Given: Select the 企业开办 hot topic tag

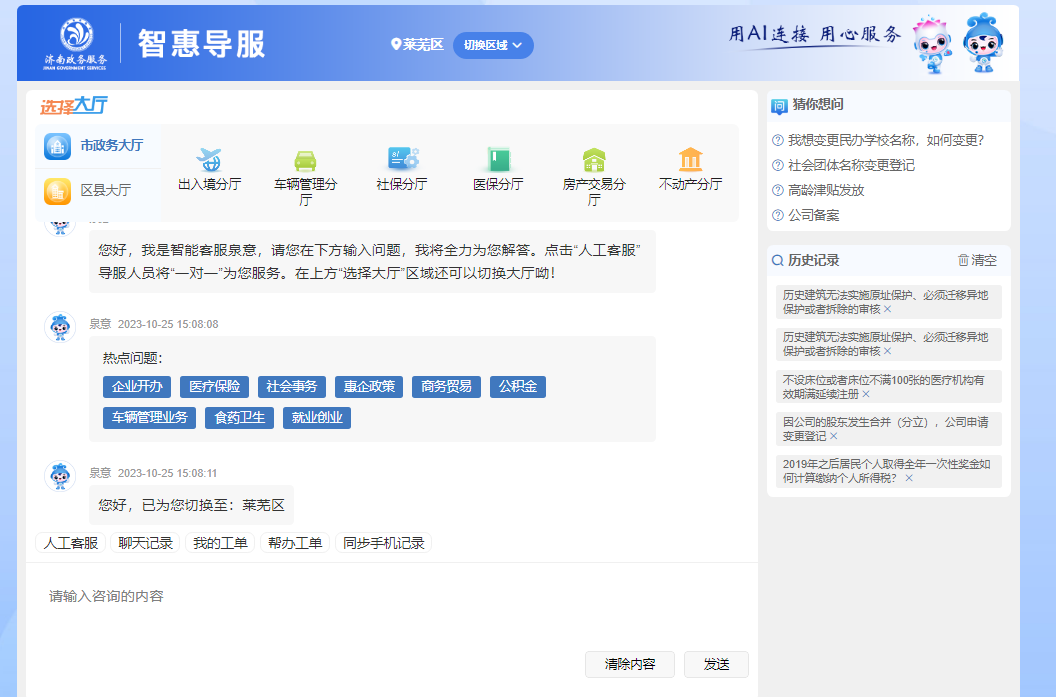Looking at the screenshot, I should pyautogui.click(x=137, y=387).
